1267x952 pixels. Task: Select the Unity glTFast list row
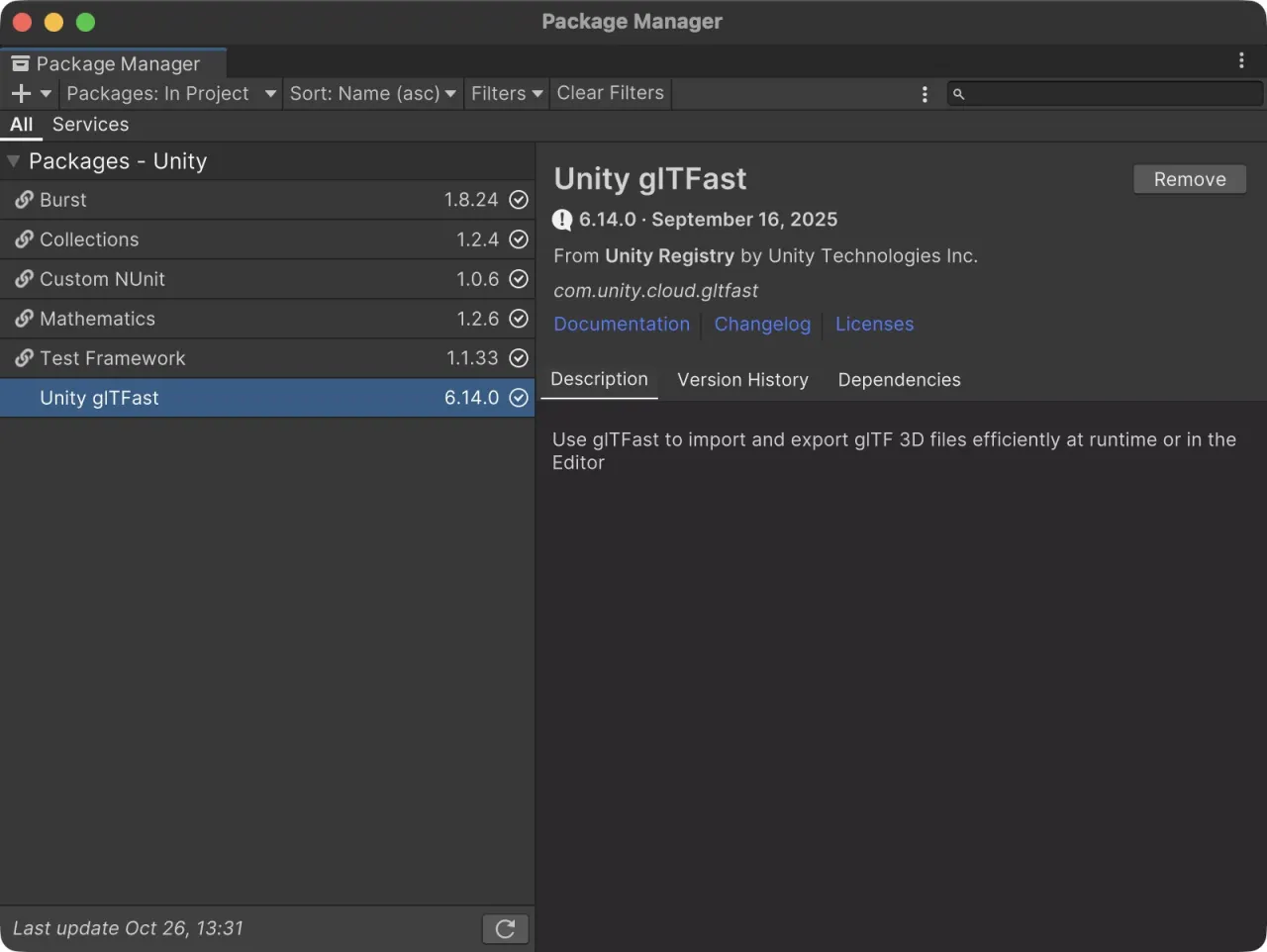pyautogui.click(x=267, y=398)
